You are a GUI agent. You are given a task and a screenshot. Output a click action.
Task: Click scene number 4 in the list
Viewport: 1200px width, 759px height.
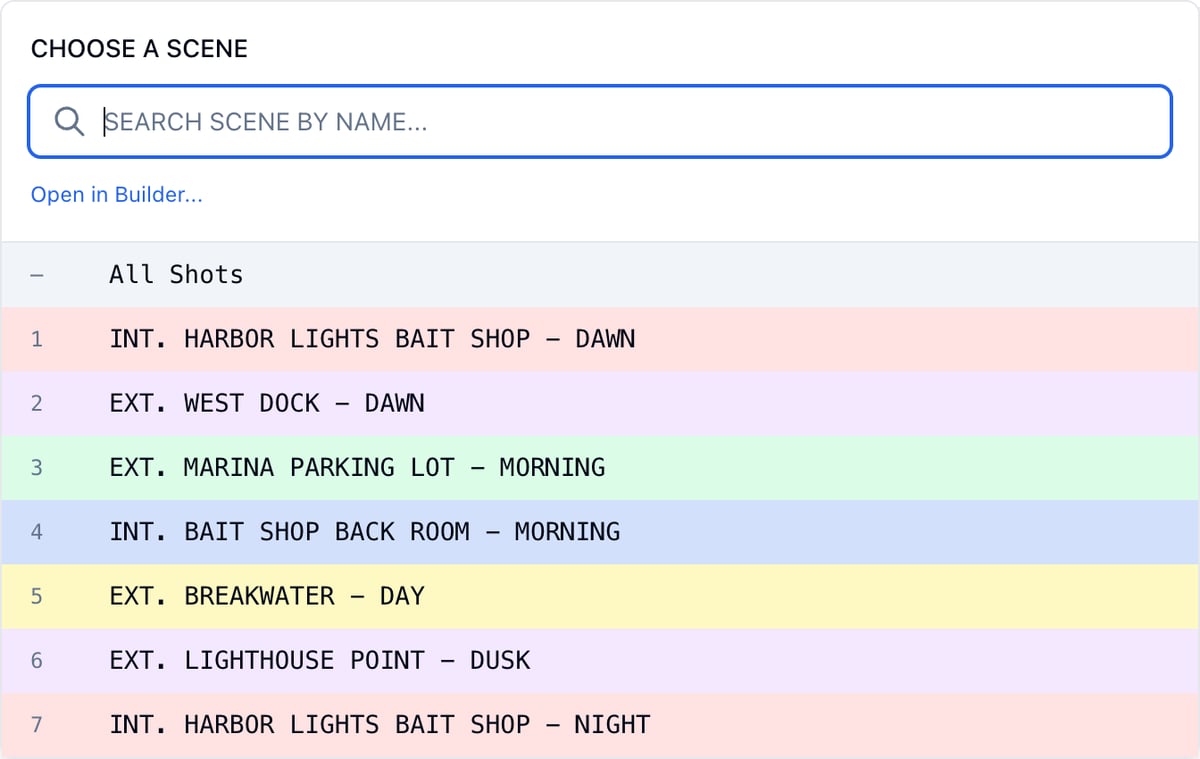point(37,532)
